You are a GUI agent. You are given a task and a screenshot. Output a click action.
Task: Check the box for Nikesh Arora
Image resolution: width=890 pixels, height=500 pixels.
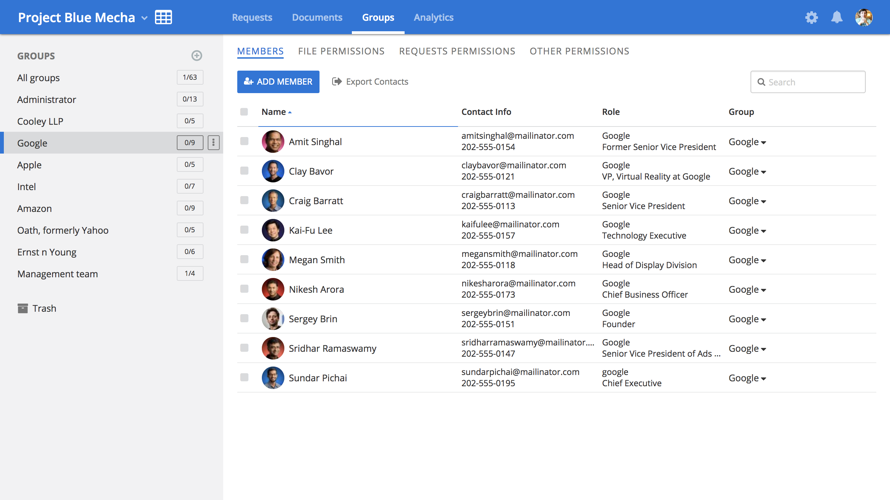point(244,289)
